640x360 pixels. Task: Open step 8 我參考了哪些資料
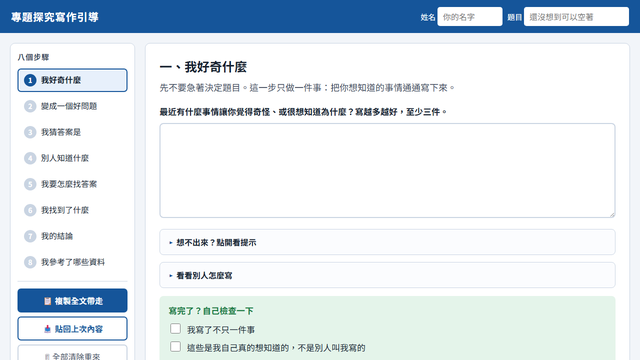[72, 262]
